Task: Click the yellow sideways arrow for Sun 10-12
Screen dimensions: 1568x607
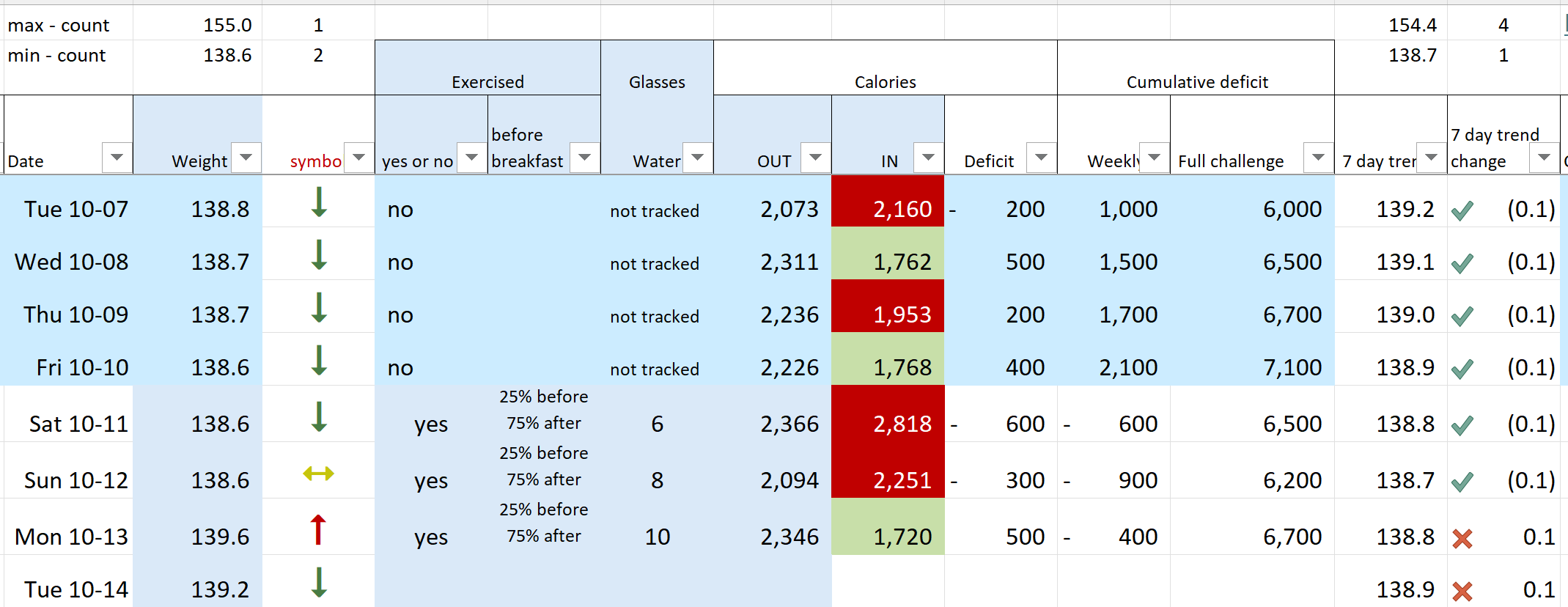Action: pos(318,474)
